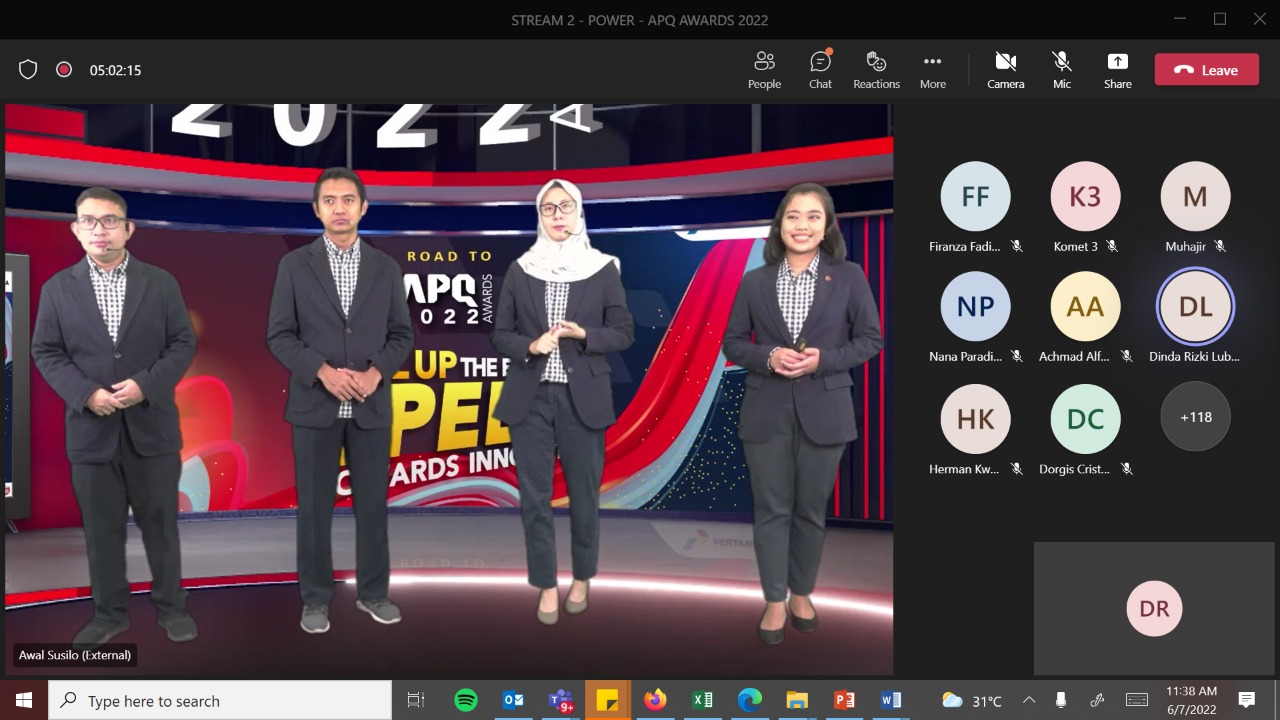Click muted mic icon beside Muhajir
1280x720 pixels.
tap(1220, 246)
